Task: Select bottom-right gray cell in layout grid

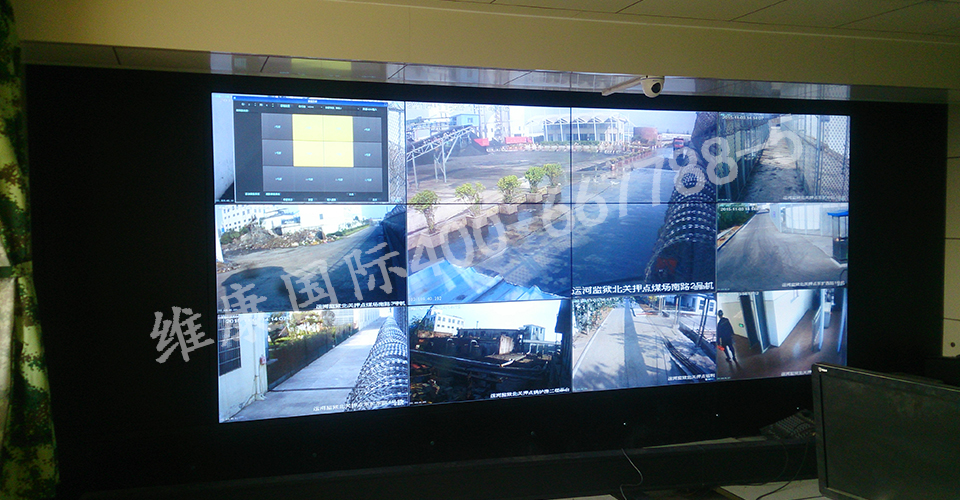Action: (369, 178)
